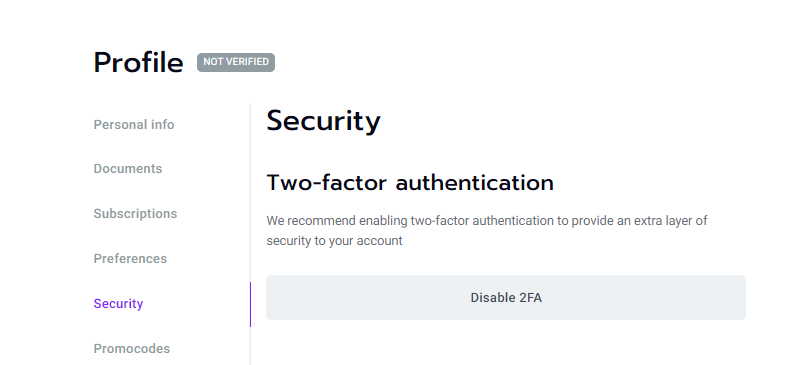Click the Two-factor authentication subheading
Screen dimensions: 798x365
tap(410, 183)
